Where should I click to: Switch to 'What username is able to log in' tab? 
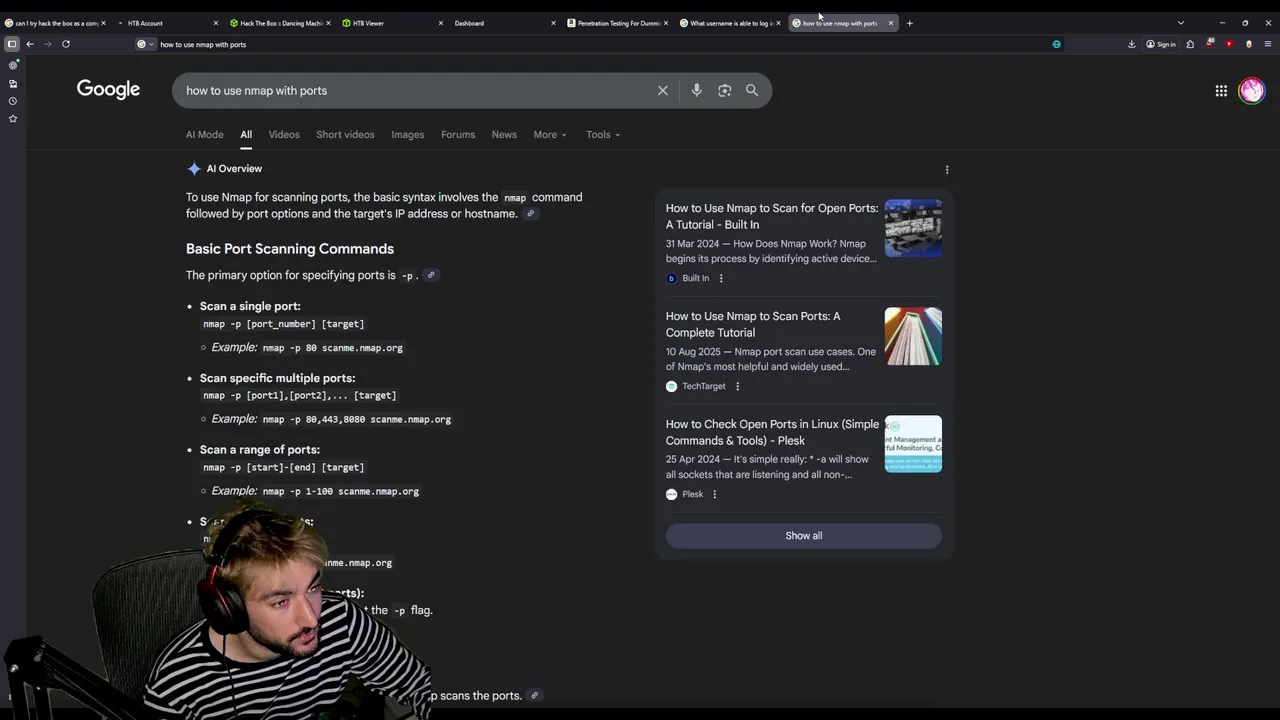pyautogui.click(x=729, y=23)
